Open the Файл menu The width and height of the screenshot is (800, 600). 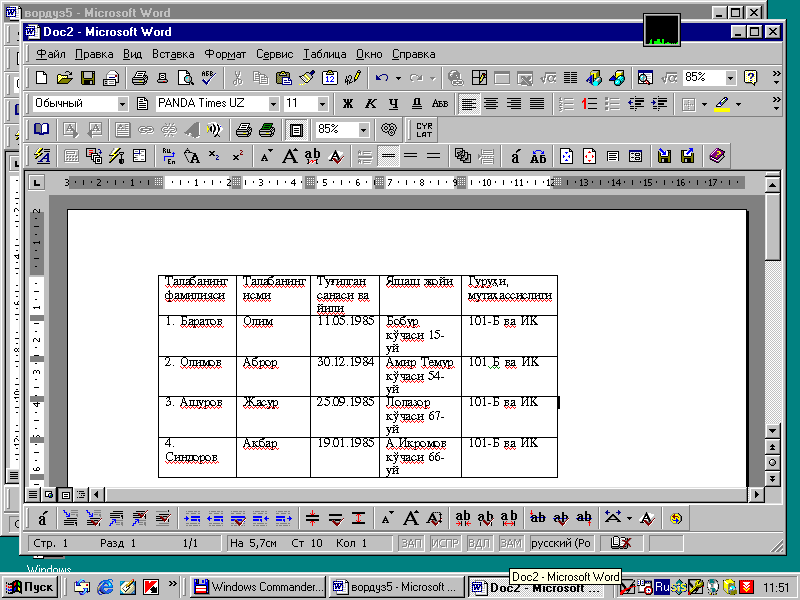pos(51,54)
